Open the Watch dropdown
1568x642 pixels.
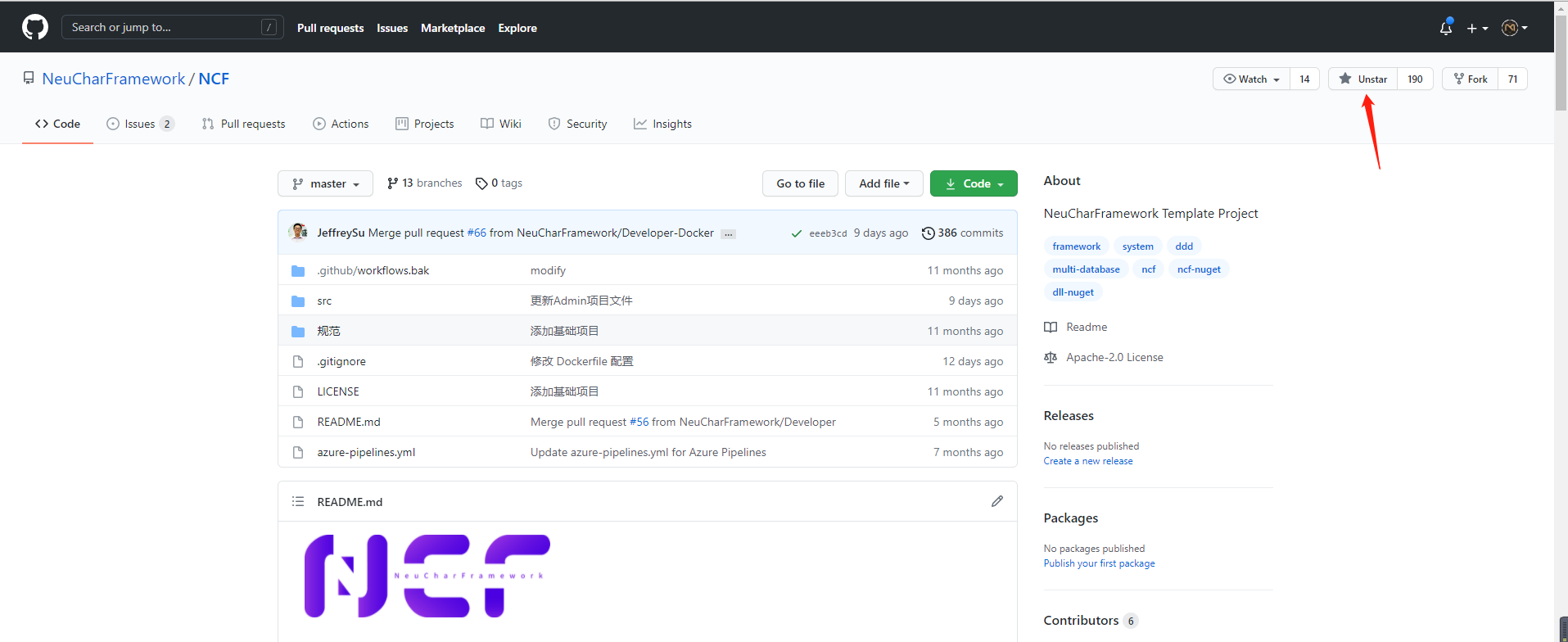pyautogui.click(x=1251, y=79)
